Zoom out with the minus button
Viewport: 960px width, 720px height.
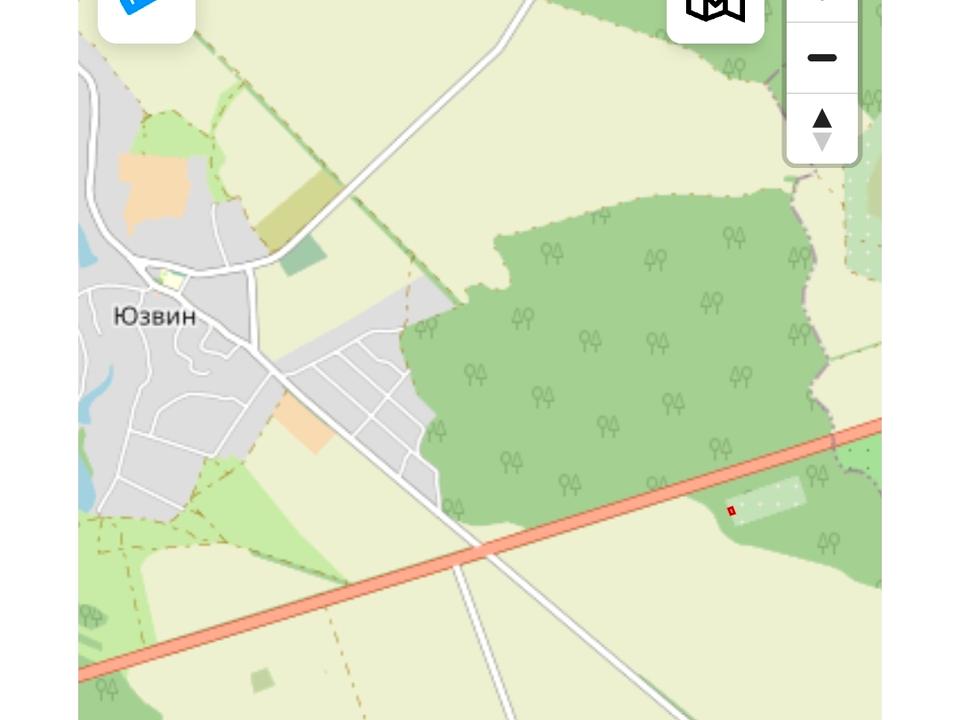[822, 58]
